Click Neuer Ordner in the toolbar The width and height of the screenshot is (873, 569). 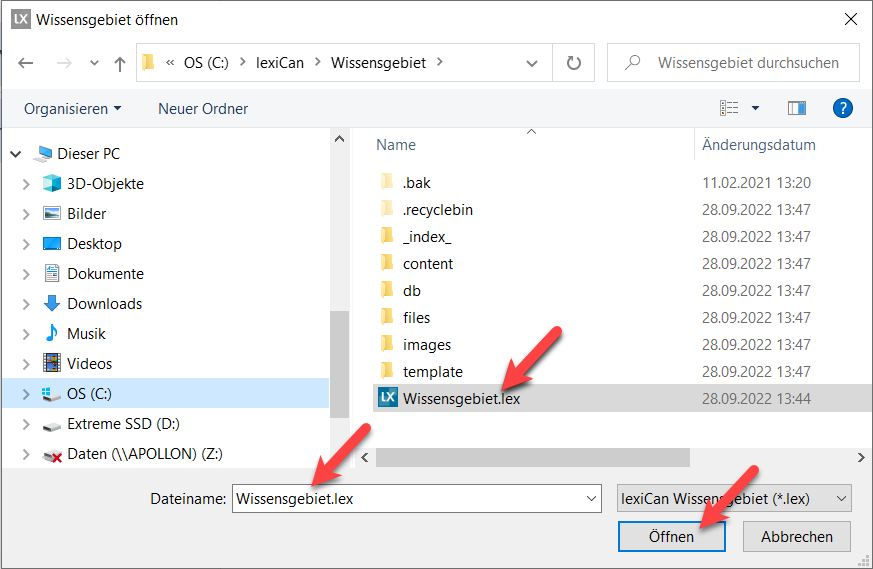[x=203, y=108]
